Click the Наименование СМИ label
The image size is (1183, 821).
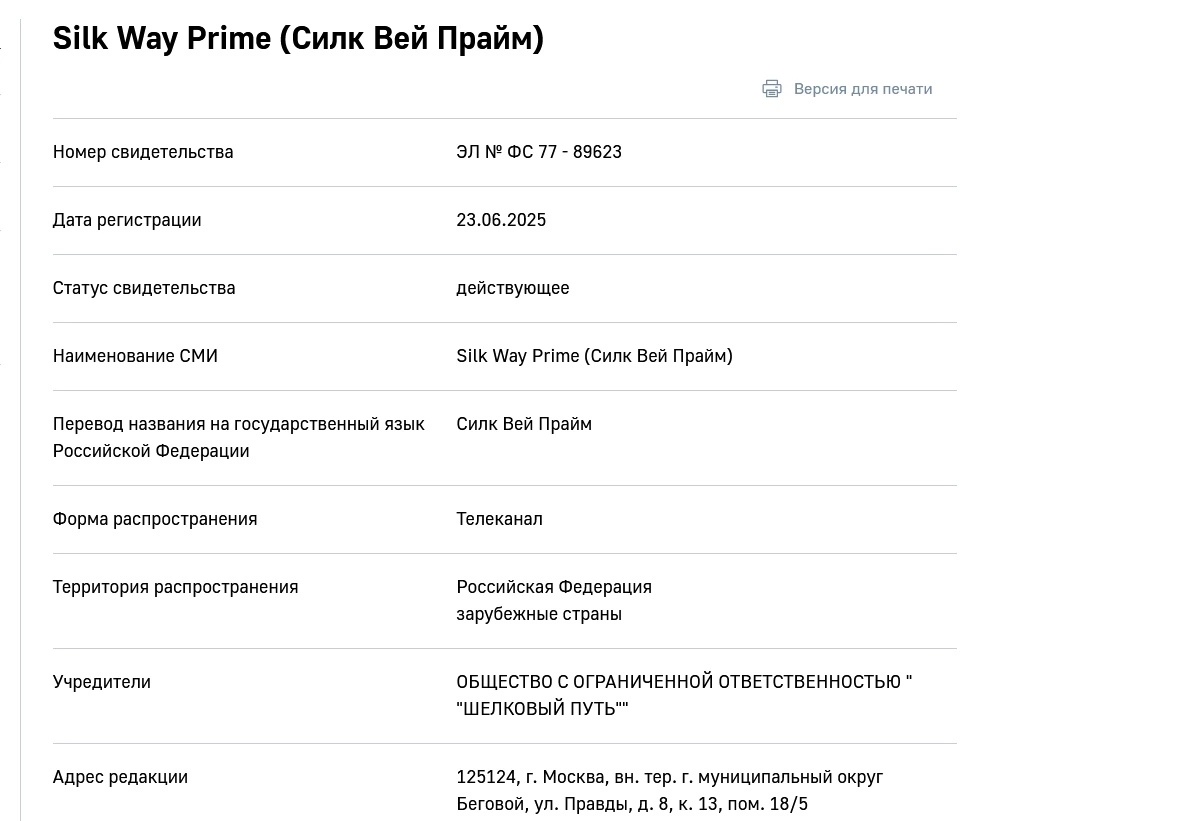click(x=135, y=356)
